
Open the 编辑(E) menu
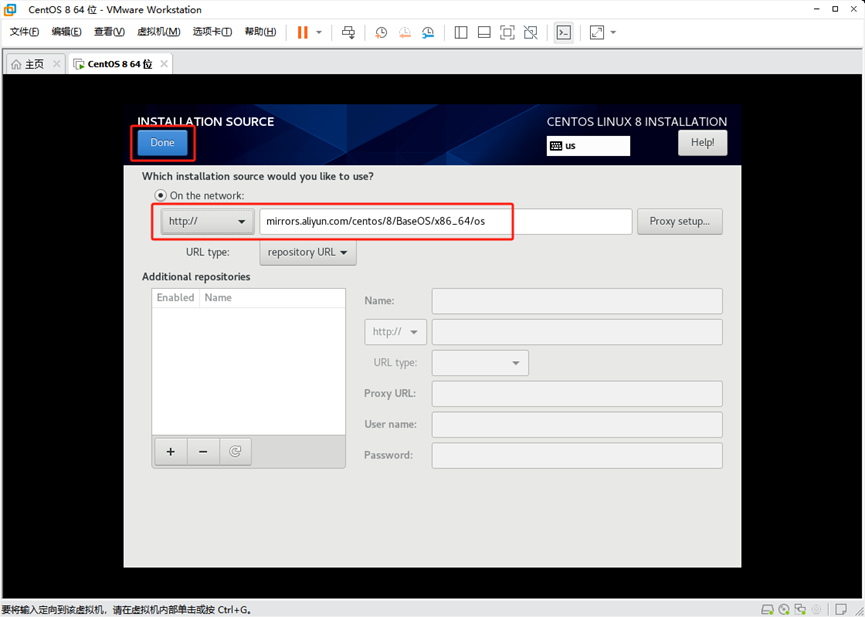point(66,32)
